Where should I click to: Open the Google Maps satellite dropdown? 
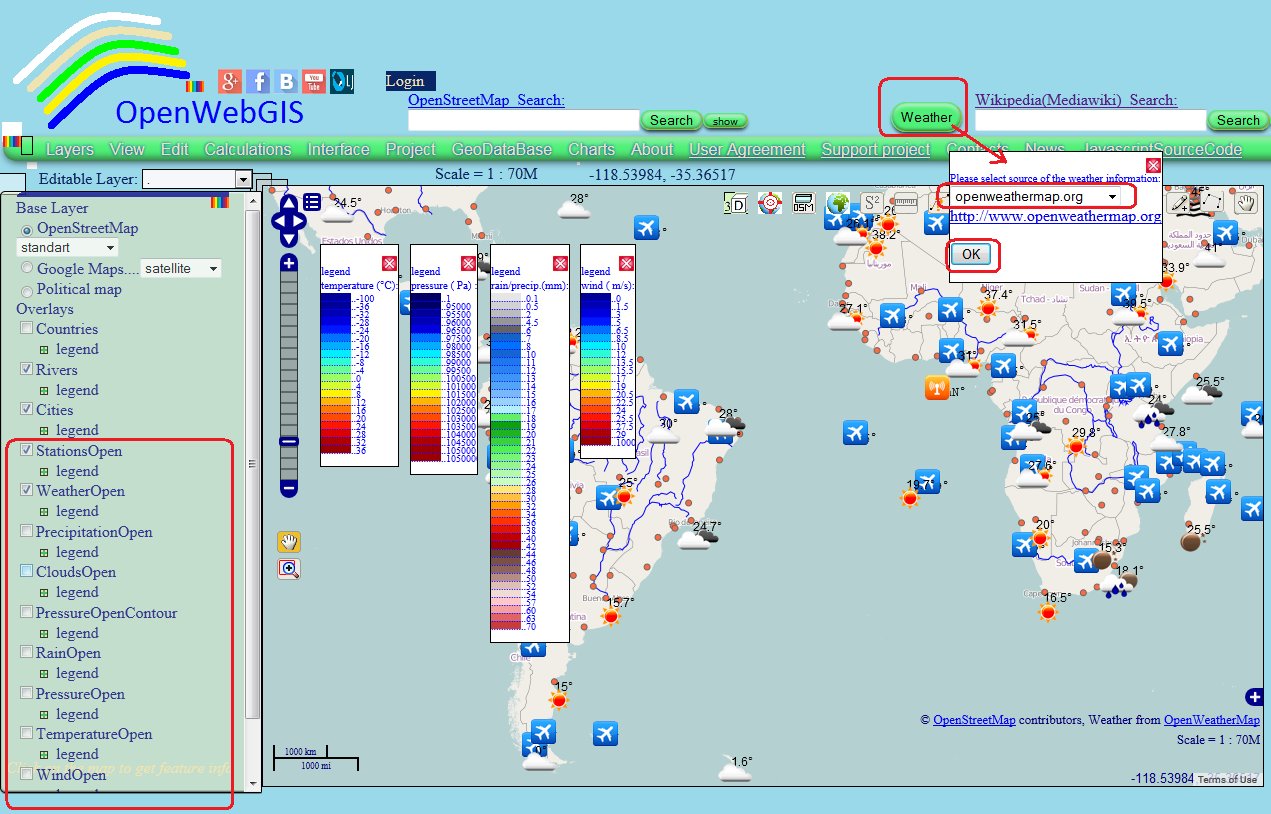[x=209, y=268]
